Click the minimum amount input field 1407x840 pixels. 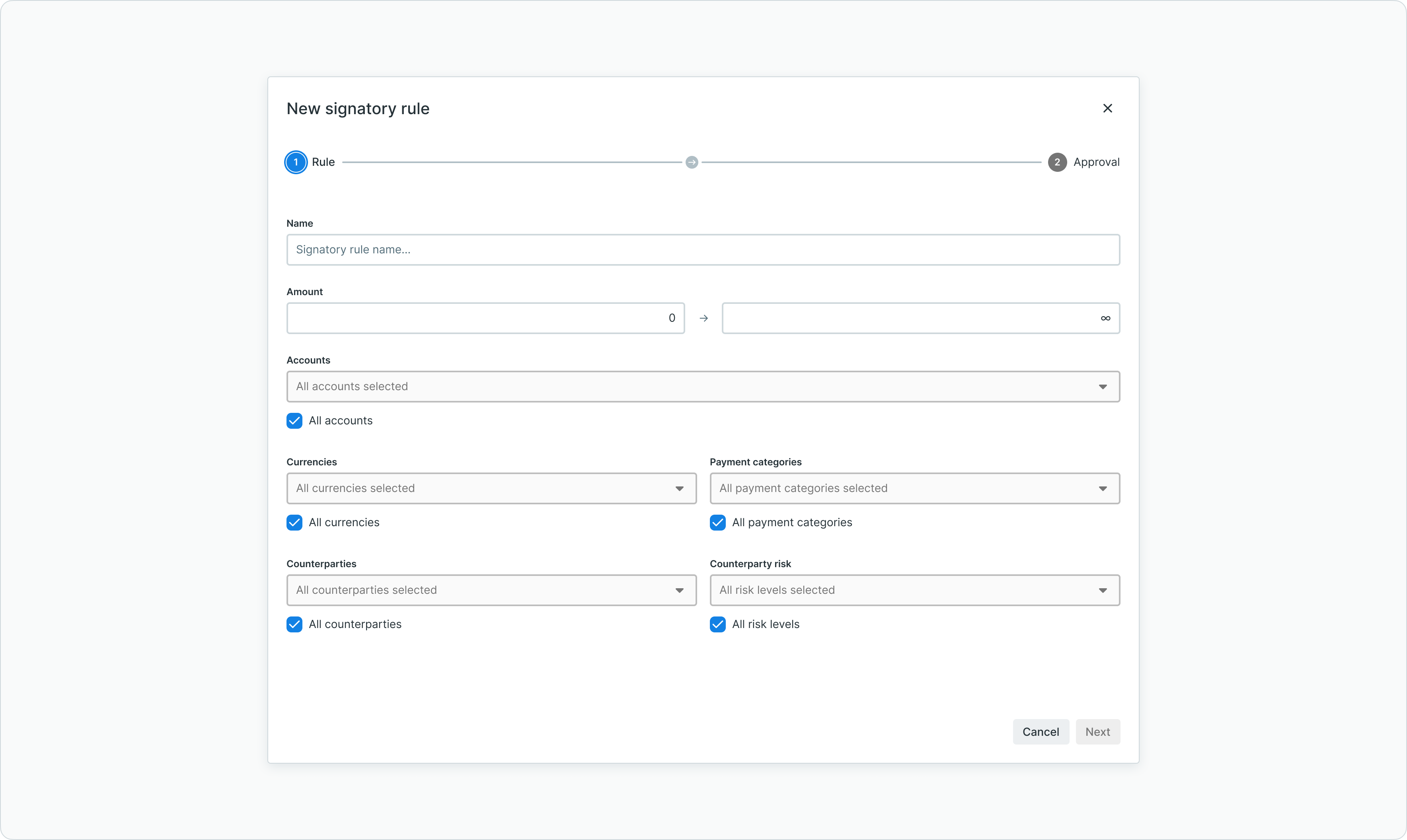coord(485,318)
